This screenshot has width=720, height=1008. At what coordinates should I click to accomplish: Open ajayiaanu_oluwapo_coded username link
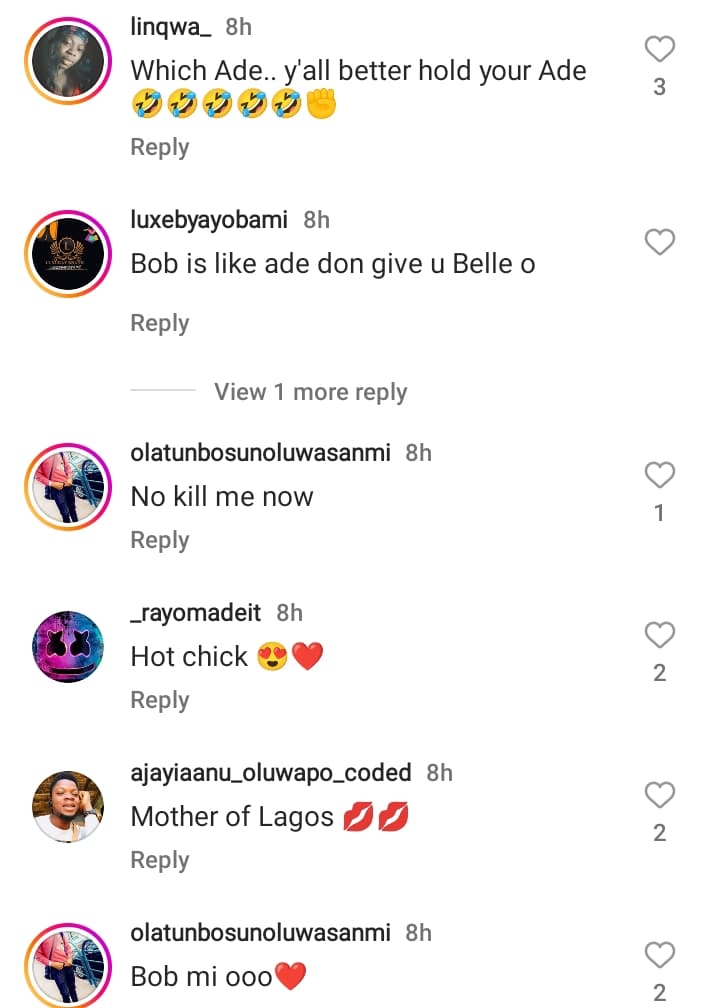pos(271,773)
